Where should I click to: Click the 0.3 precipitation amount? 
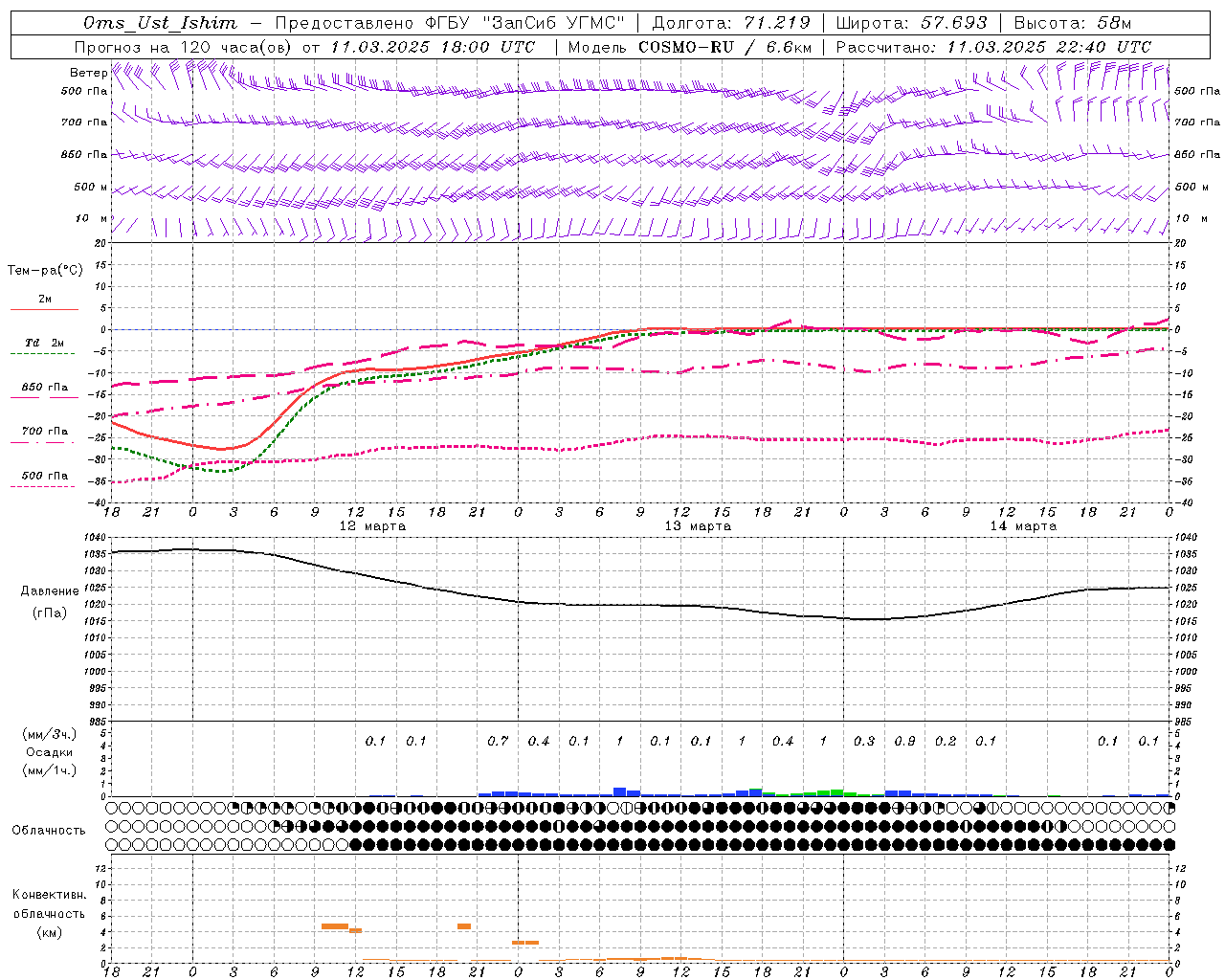[x=864, y=741]
